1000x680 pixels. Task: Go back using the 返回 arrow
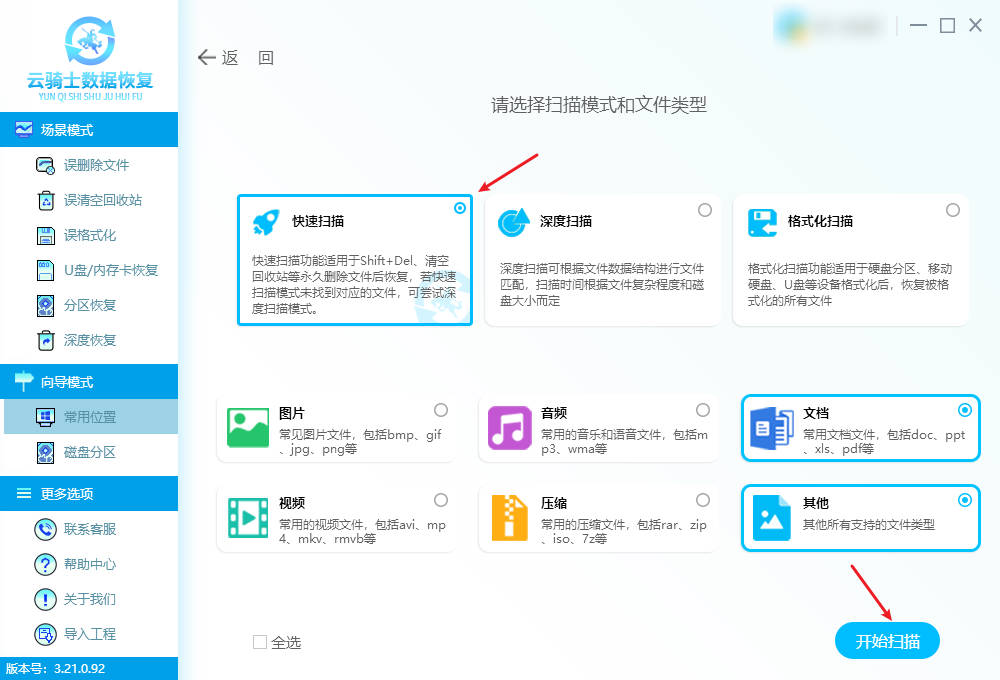tap(208, 58)
